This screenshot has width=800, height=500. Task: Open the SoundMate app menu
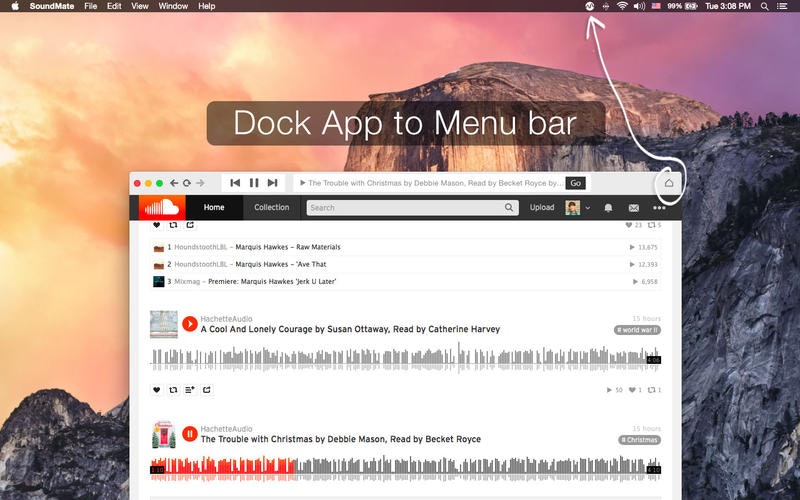[52, 6]
